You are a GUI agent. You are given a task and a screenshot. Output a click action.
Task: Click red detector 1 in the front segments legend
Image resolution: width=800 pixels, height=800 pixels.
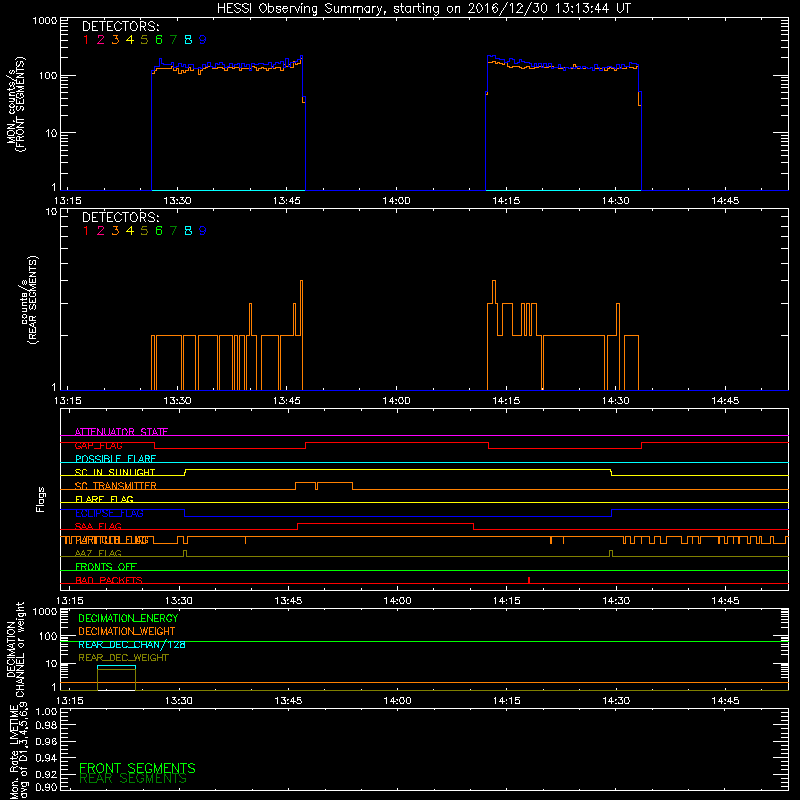tap(86, 40)
